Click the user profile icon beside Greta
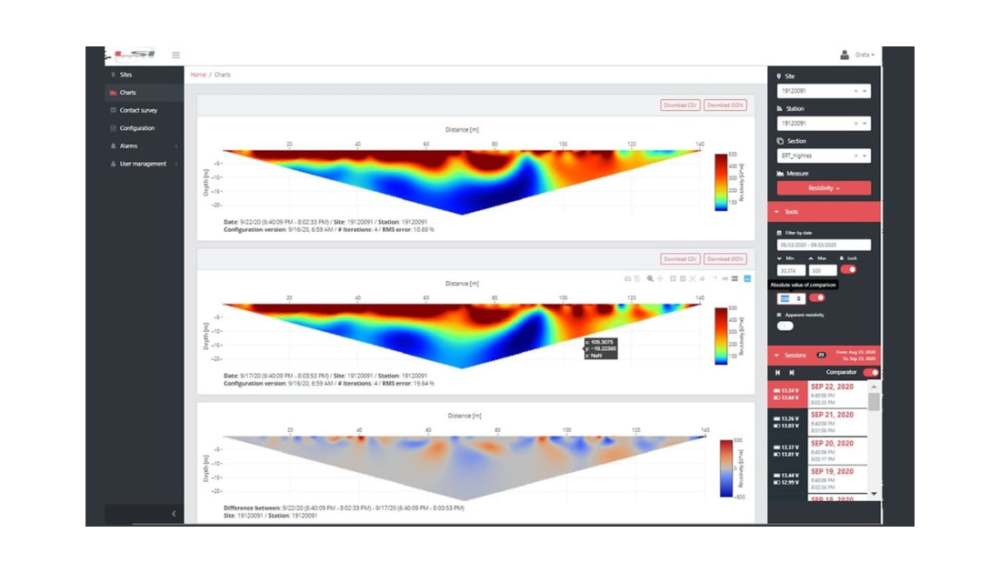Viewport: 1000px width, 573px height. 845,55
